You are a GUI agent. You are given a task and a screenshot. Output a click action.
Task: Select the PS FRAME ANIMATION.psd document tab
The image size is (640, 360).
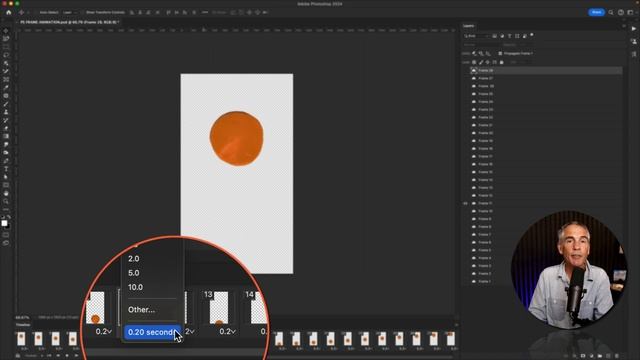pyautogui.click(x=69, y=22)
